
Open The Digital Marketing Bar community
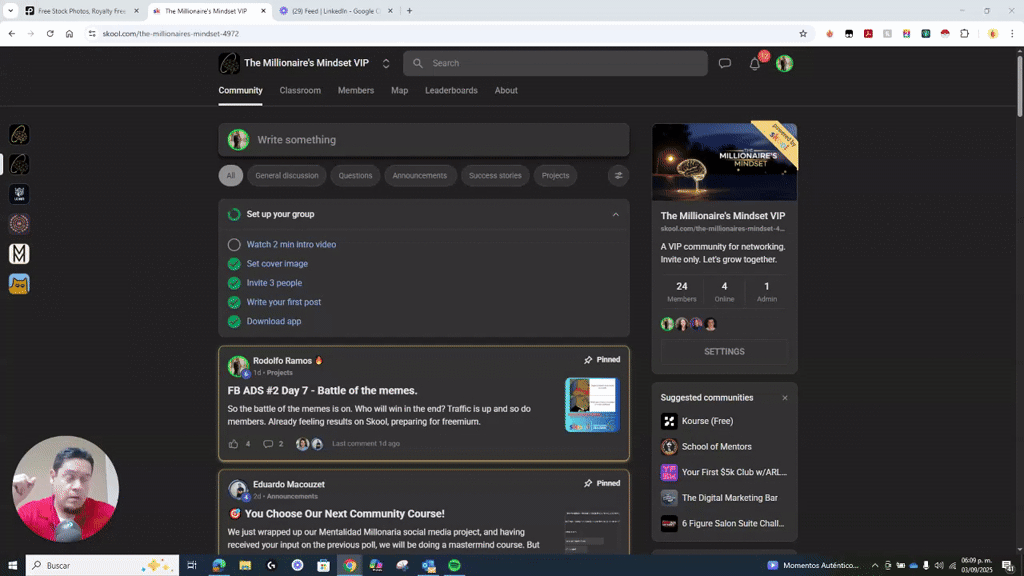(x=729, y=498)
